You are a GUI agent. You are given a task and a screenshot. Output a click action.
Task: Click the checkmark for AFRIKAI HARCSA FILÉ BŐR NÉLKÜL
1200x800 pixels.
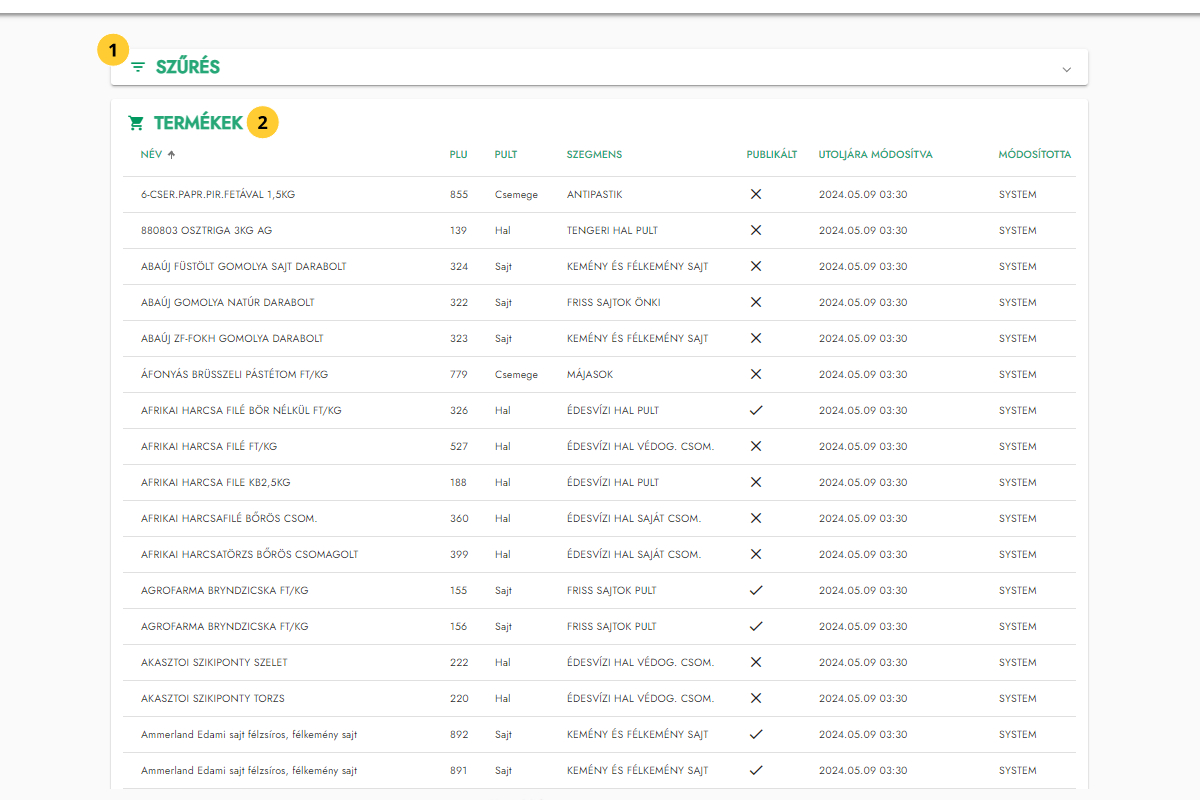(756, 410)
